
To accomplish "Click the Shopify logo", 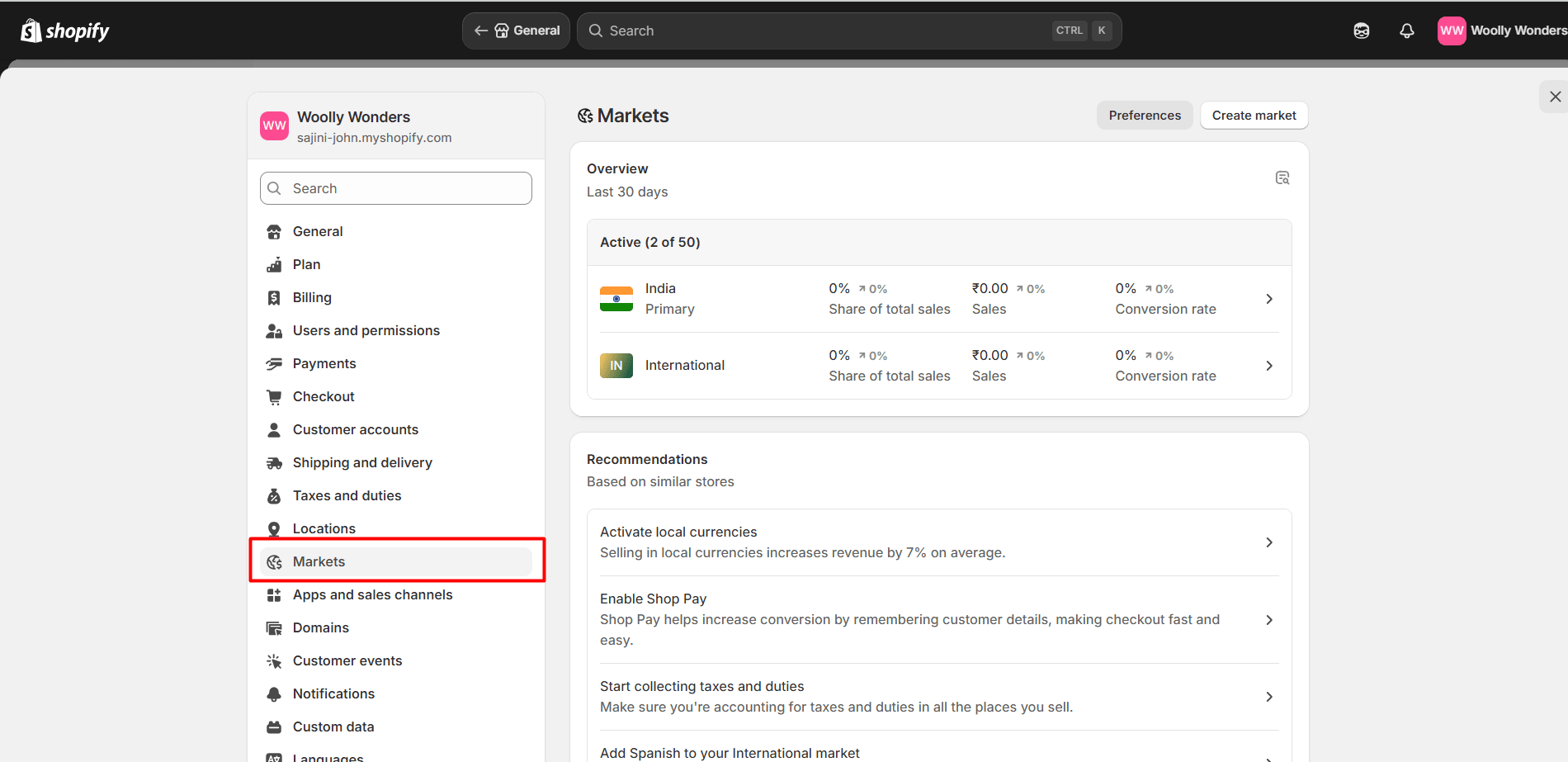I will (x=65, y=31).
